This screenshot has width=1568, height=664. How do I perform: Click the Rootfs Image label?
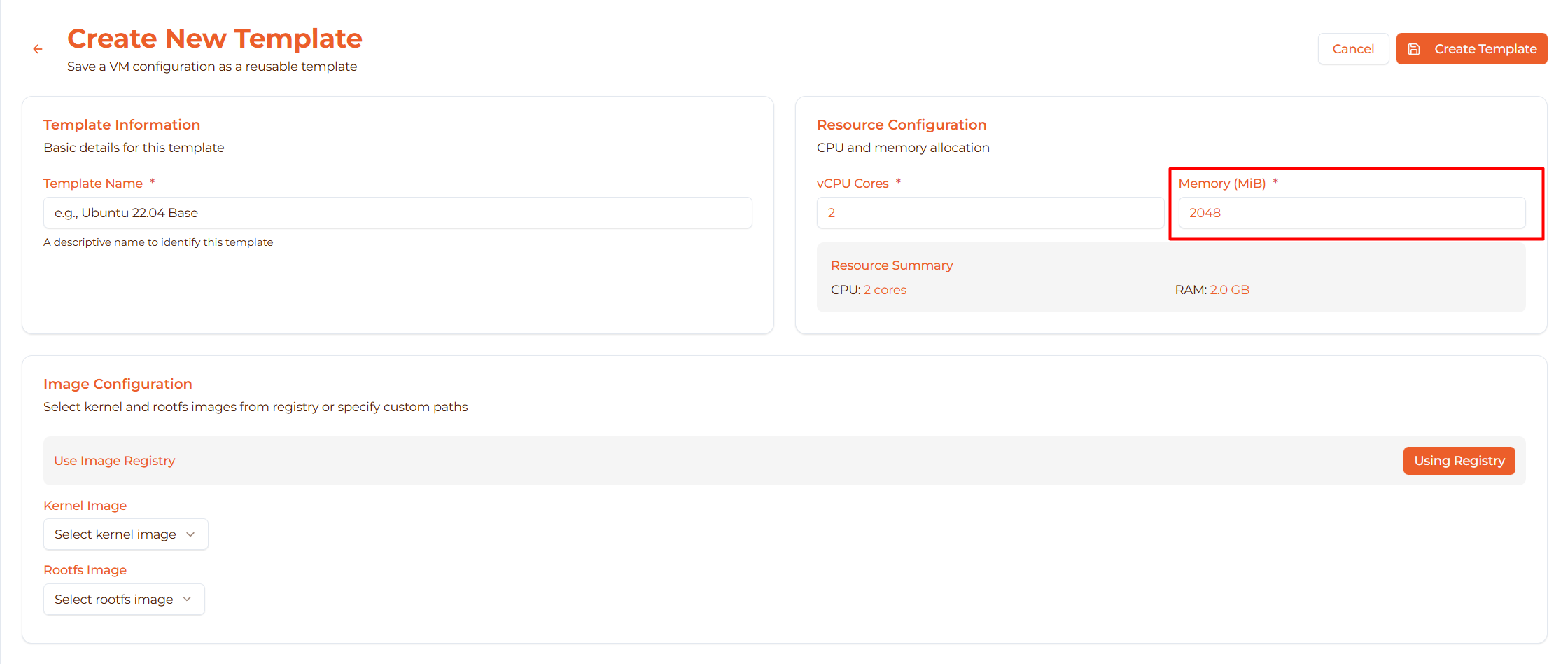85,570
